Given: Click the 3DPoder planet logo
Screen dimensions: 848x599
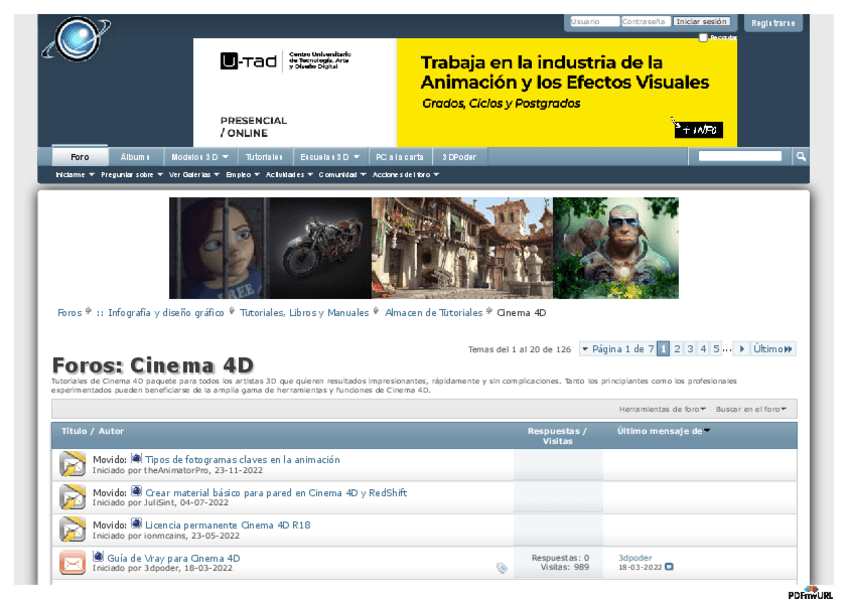Looking at the screenshot, I should [76, 39].
